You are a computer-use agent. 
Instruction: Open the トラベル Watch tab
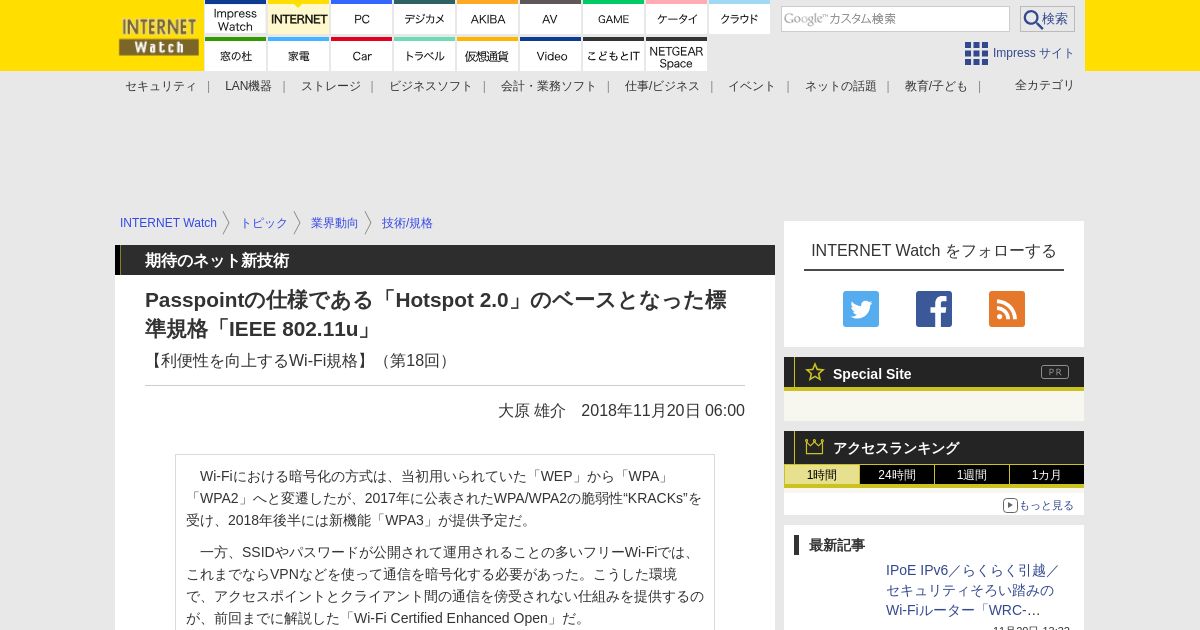[425, 55]
